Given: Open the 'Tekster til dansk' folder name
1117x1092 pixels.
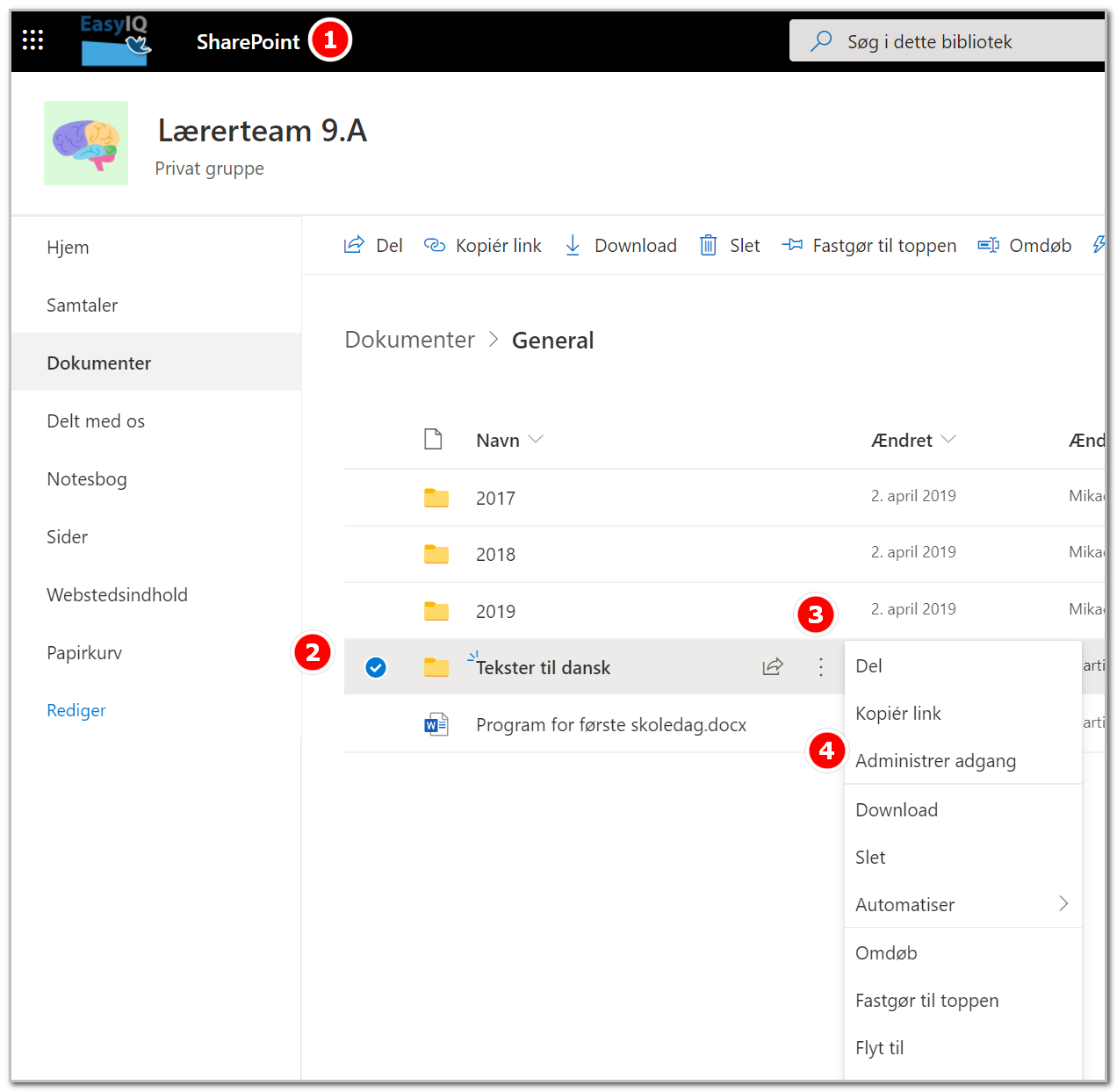Looking at the screenshot, I should (x=543, y=668).
